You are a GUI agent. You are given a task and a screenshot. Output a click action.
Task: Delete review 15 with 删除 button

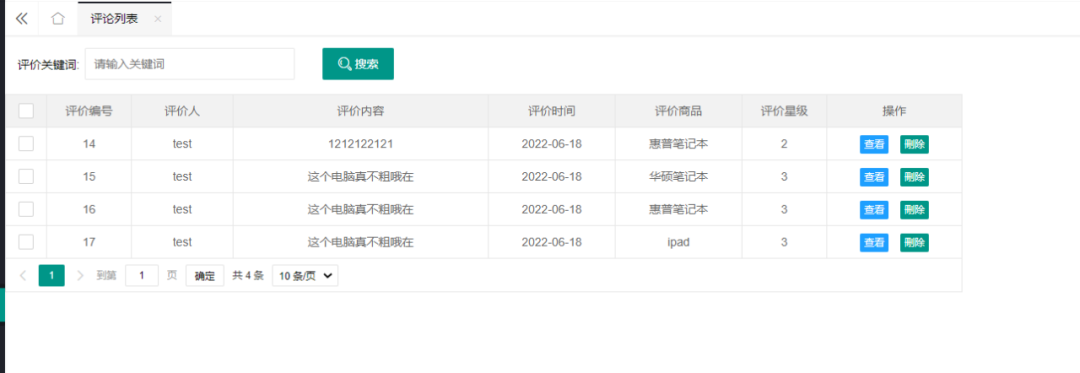point(914,177)
